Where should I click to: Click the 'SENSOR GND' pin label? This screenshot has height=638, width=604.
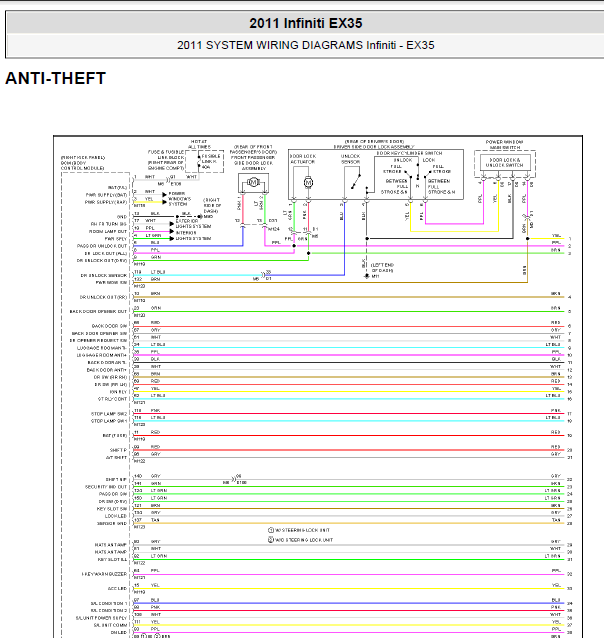click(x=112, y=523)
